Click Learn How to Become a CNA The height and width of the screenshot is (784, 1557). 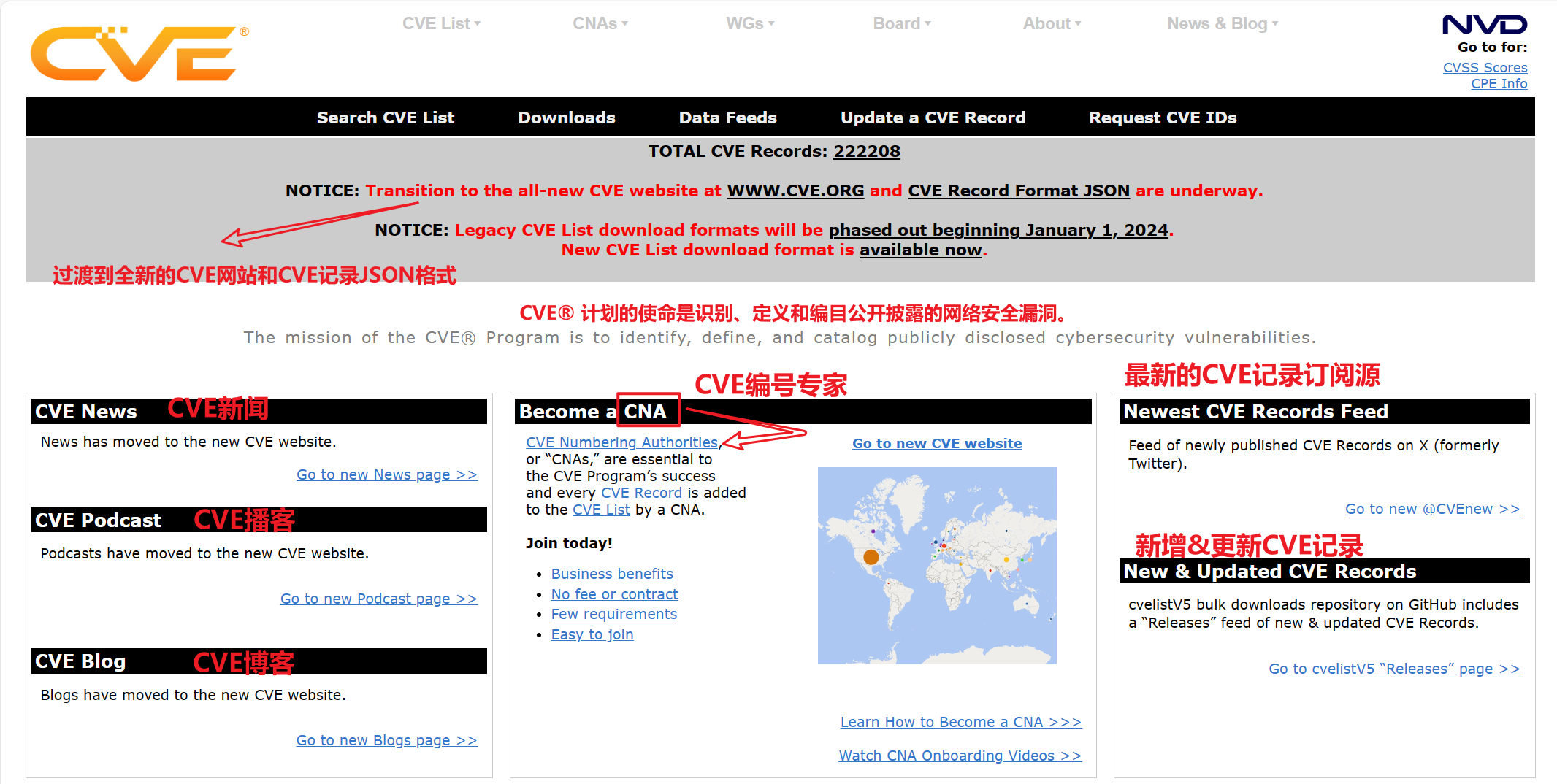click(x=960, y=721)
